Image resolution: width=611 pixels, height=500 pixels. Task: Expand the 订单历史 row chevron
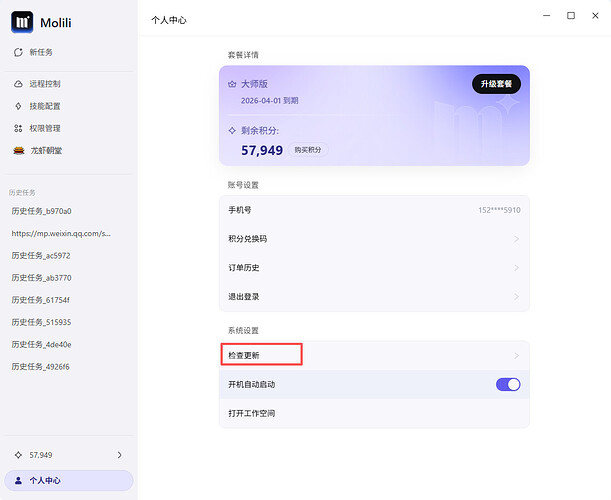click(x=516, y=268)
